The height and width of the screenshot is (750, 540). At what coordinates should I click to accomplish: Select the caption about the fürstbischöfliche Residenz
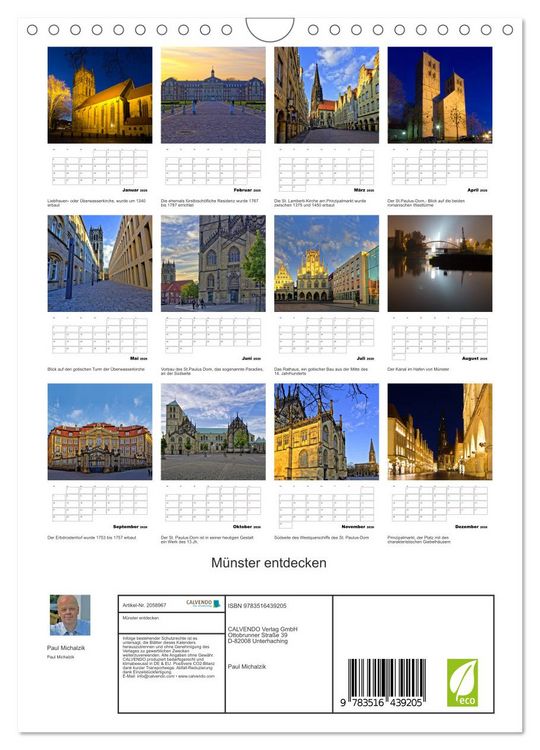tap(209, 203)
